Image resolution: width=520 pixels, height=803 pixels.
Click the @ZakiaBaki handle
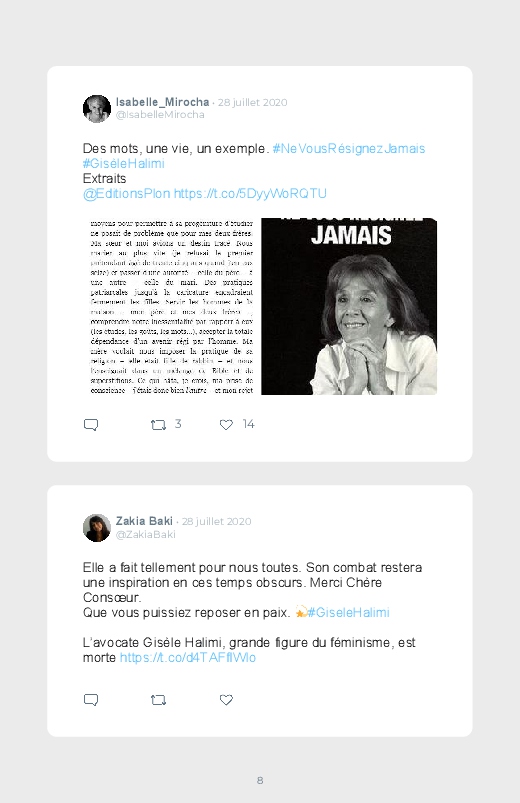click(x=145, y=534)
